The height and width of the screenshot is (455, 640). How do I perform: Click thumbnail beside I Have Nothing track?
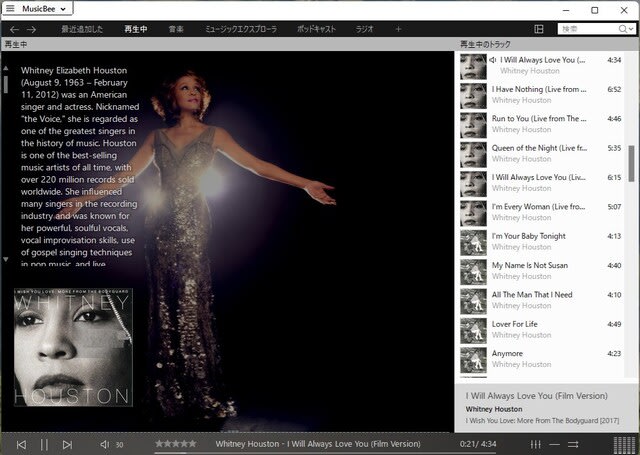point(473,96)
